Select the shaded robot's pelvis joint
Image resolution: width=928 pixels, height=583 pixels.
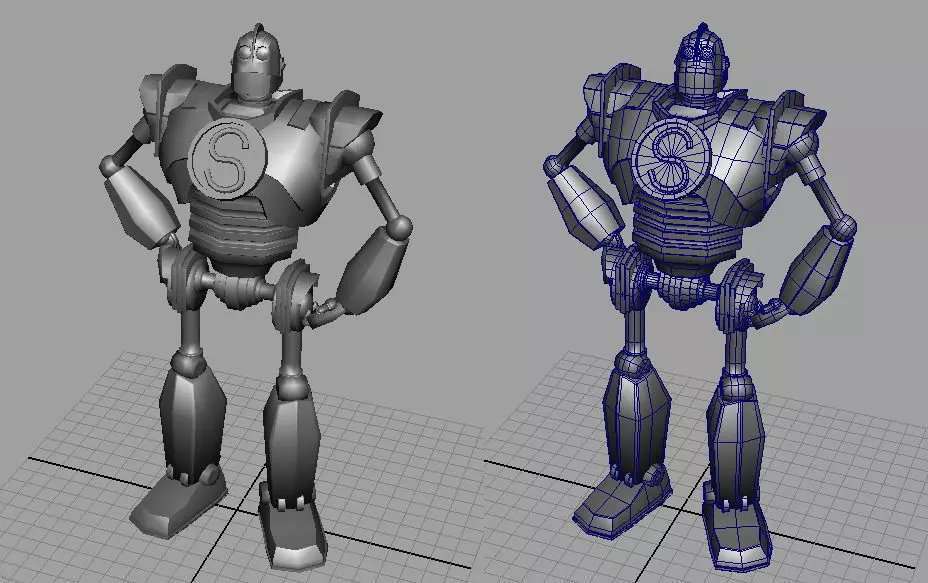coord(239,290)
